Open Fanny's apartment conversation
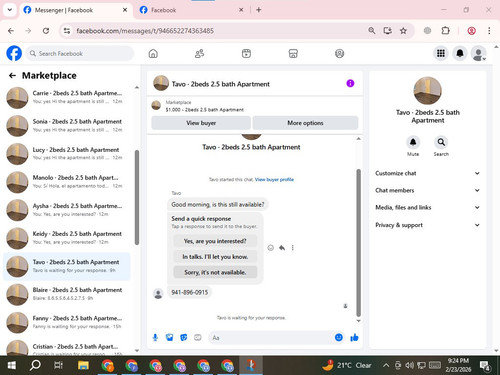Viewport: 500px width, 375px height. 67,322
